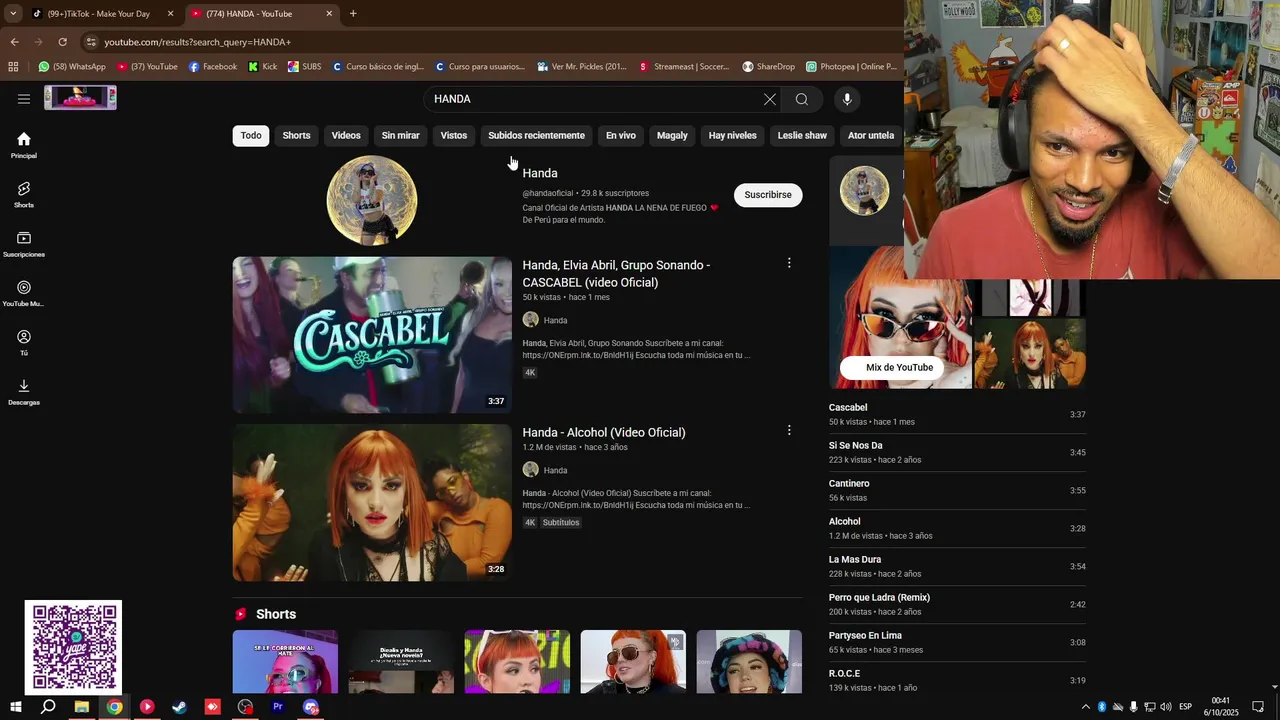Open WhatsApp bookmark
This screenshot has height=720, width=1280.
[x=72, y=67]
